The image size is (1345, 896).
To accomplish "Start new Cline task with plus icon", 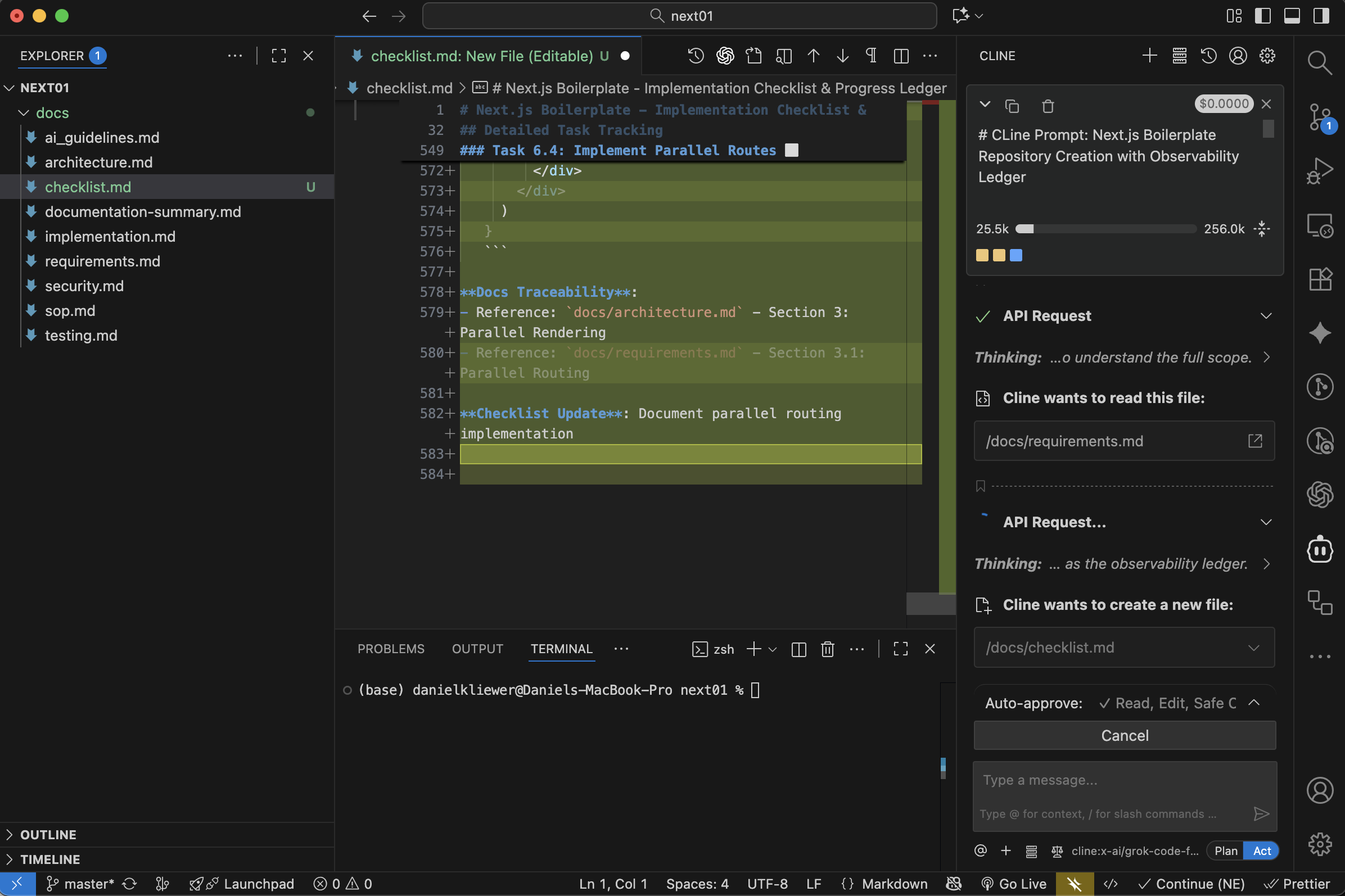I will [x=1149, y=56].
